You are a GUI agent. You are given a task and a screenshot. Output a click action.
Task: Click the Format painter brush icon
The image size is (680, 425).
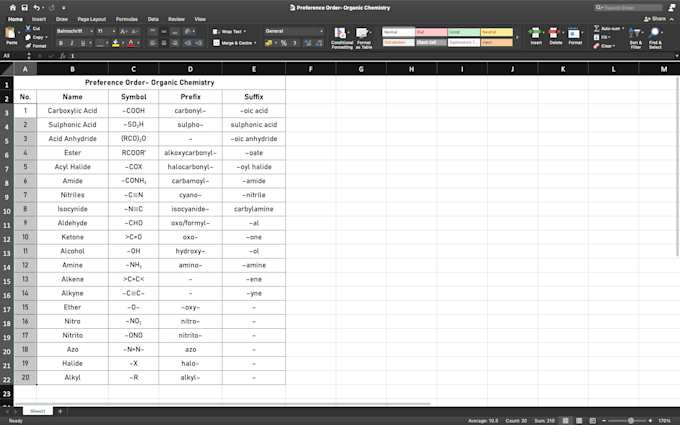tap(28, 46)
